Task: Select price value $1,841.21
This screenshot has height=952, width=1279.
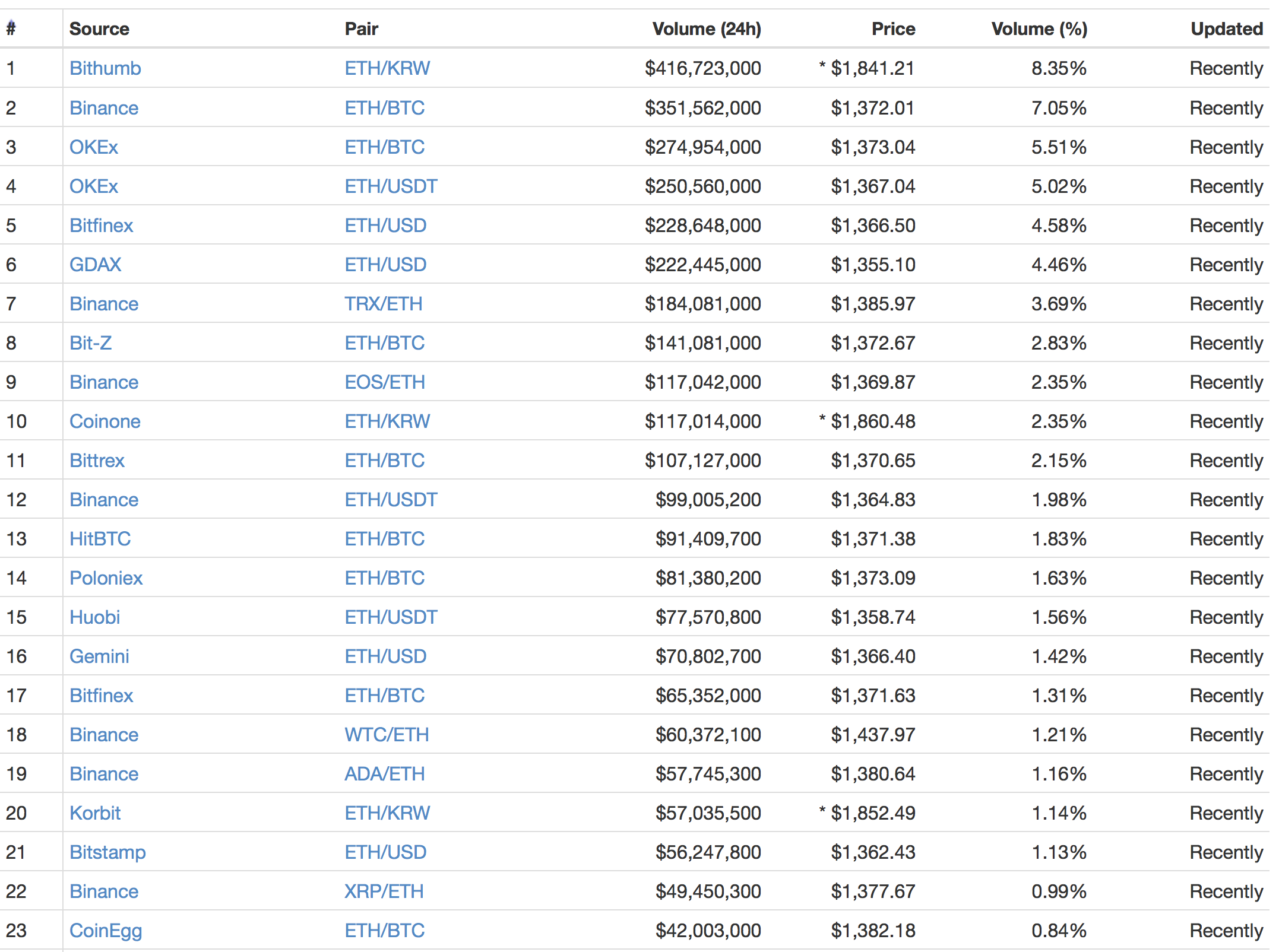Action: coord(873,68)
